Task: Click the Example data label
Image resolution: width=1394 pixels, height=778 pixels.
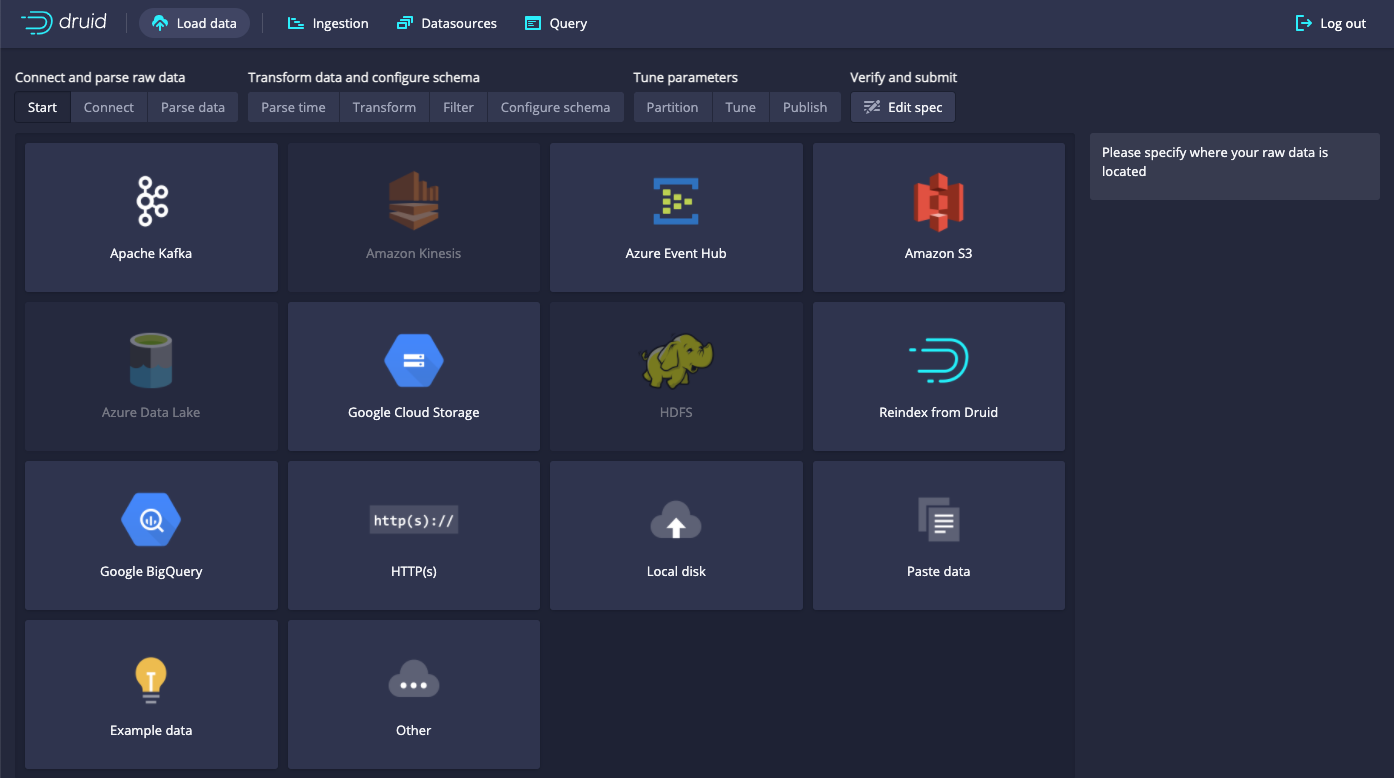Action: pos(151,730)
